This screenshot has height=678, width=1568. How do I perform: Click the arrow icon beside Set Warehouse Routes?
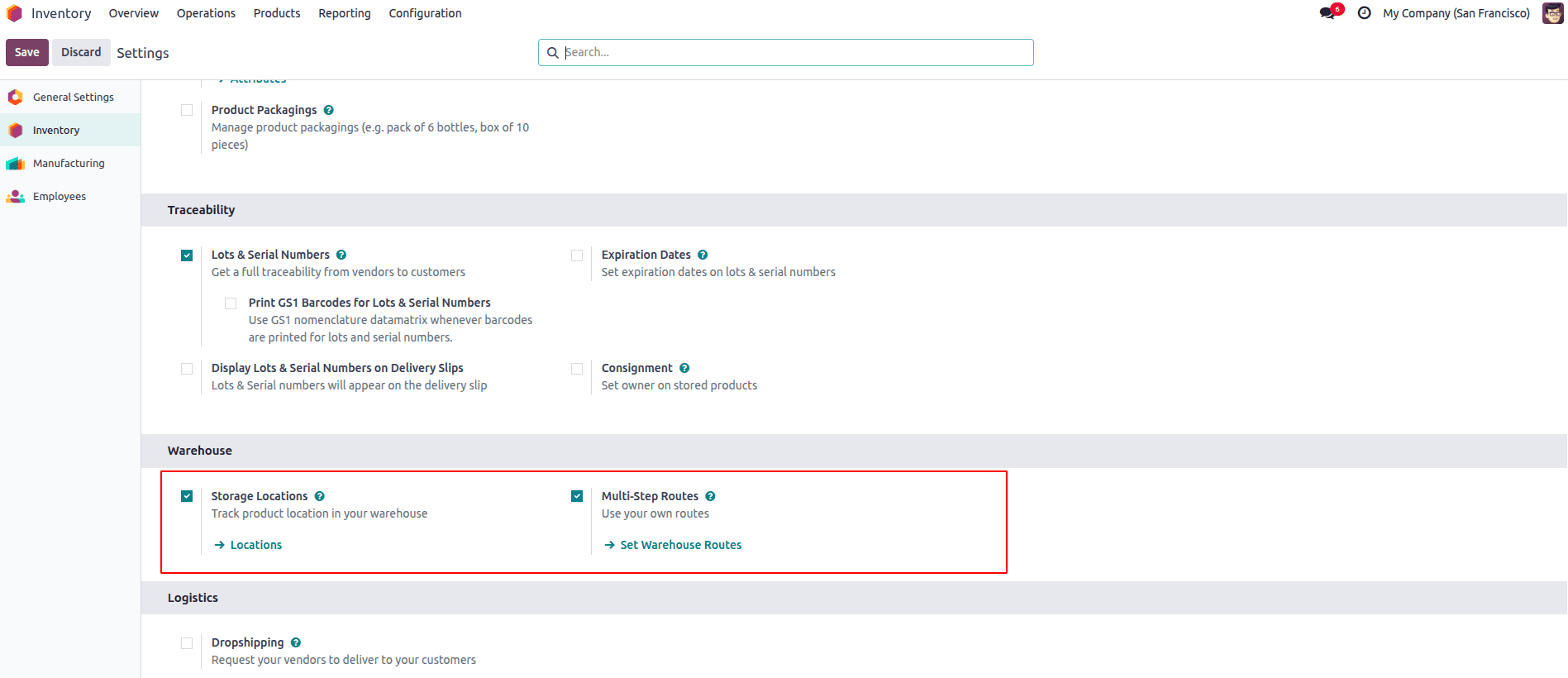(609, 545)
